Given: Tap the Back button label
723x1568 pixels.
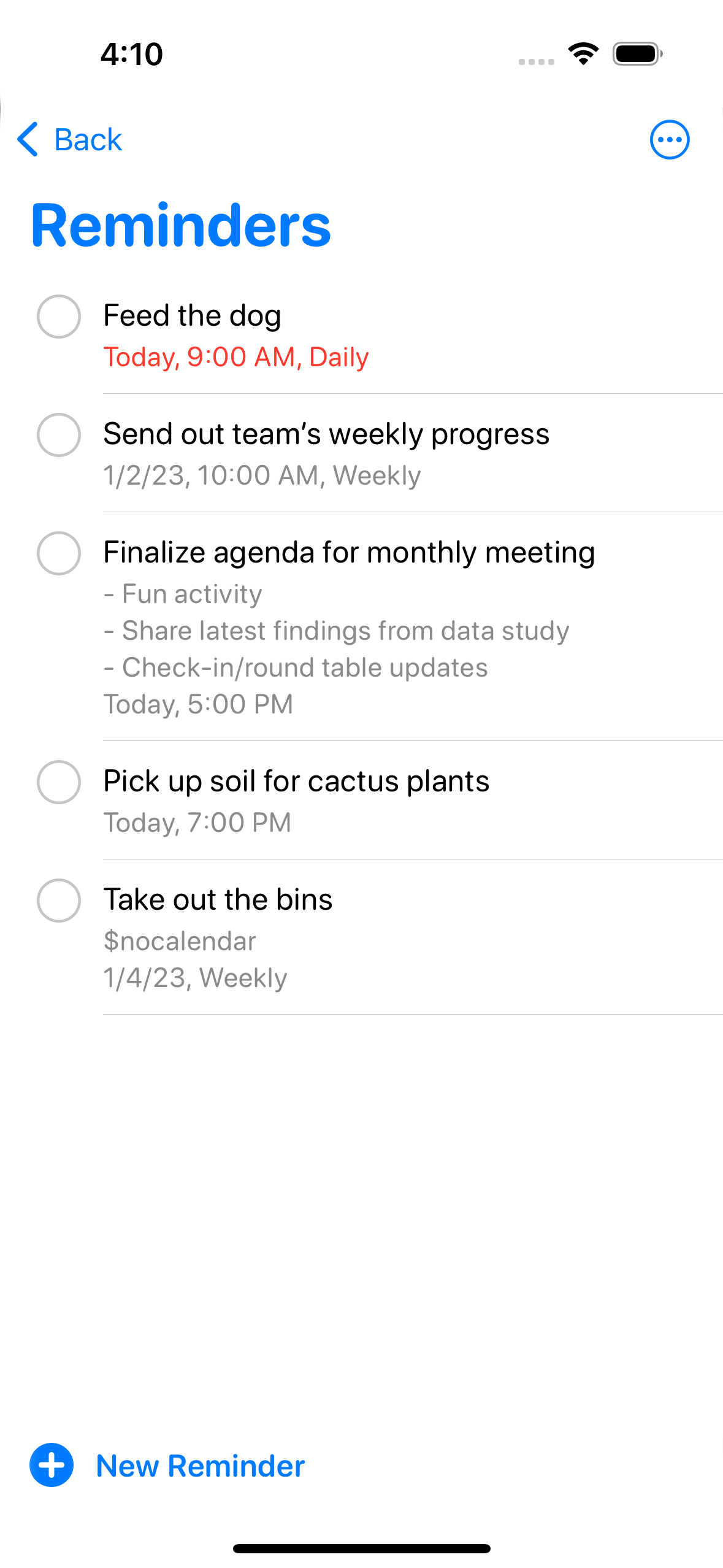Looking at the screenshot, I should (88, 140).
